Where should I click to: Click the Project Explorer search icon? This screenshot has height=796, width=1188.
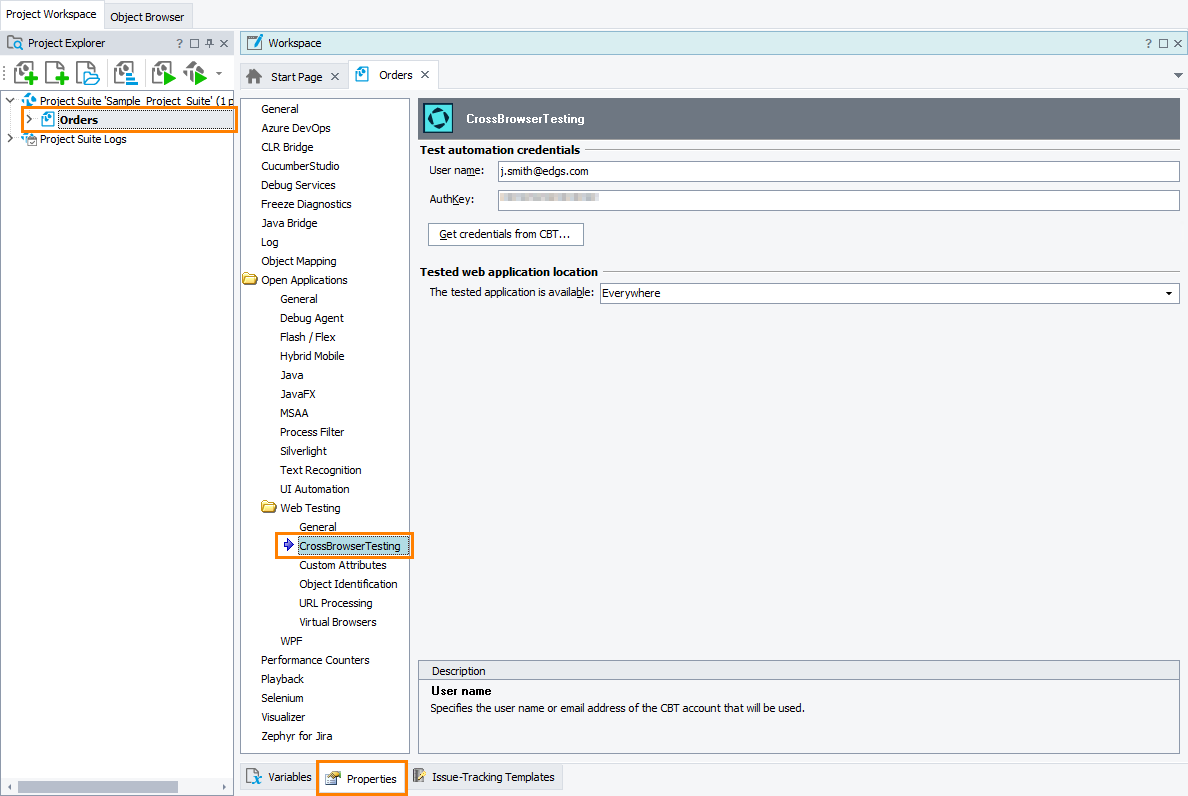coord(14,42)
